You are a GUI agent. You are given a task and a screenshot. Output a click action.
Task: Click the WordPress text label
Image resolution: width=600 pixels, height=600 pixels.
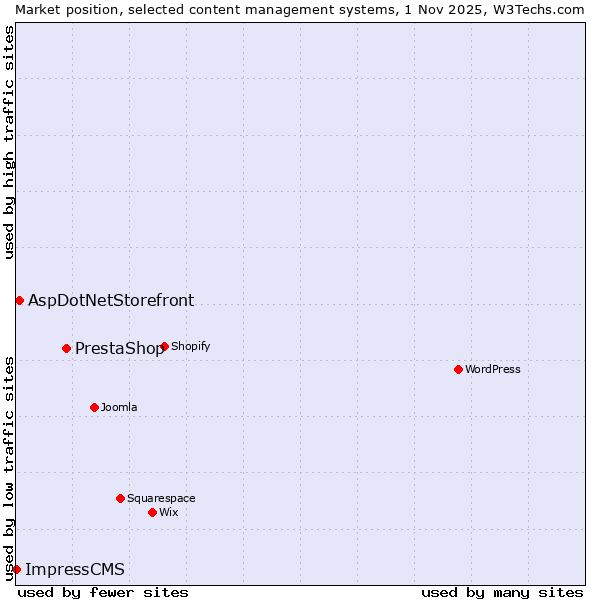tap(492, 369)
